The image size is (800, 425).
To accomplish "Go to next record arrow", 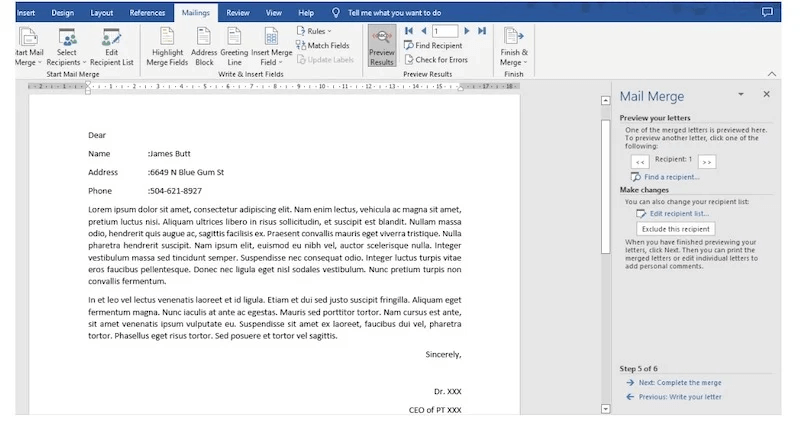I will 467,31.
